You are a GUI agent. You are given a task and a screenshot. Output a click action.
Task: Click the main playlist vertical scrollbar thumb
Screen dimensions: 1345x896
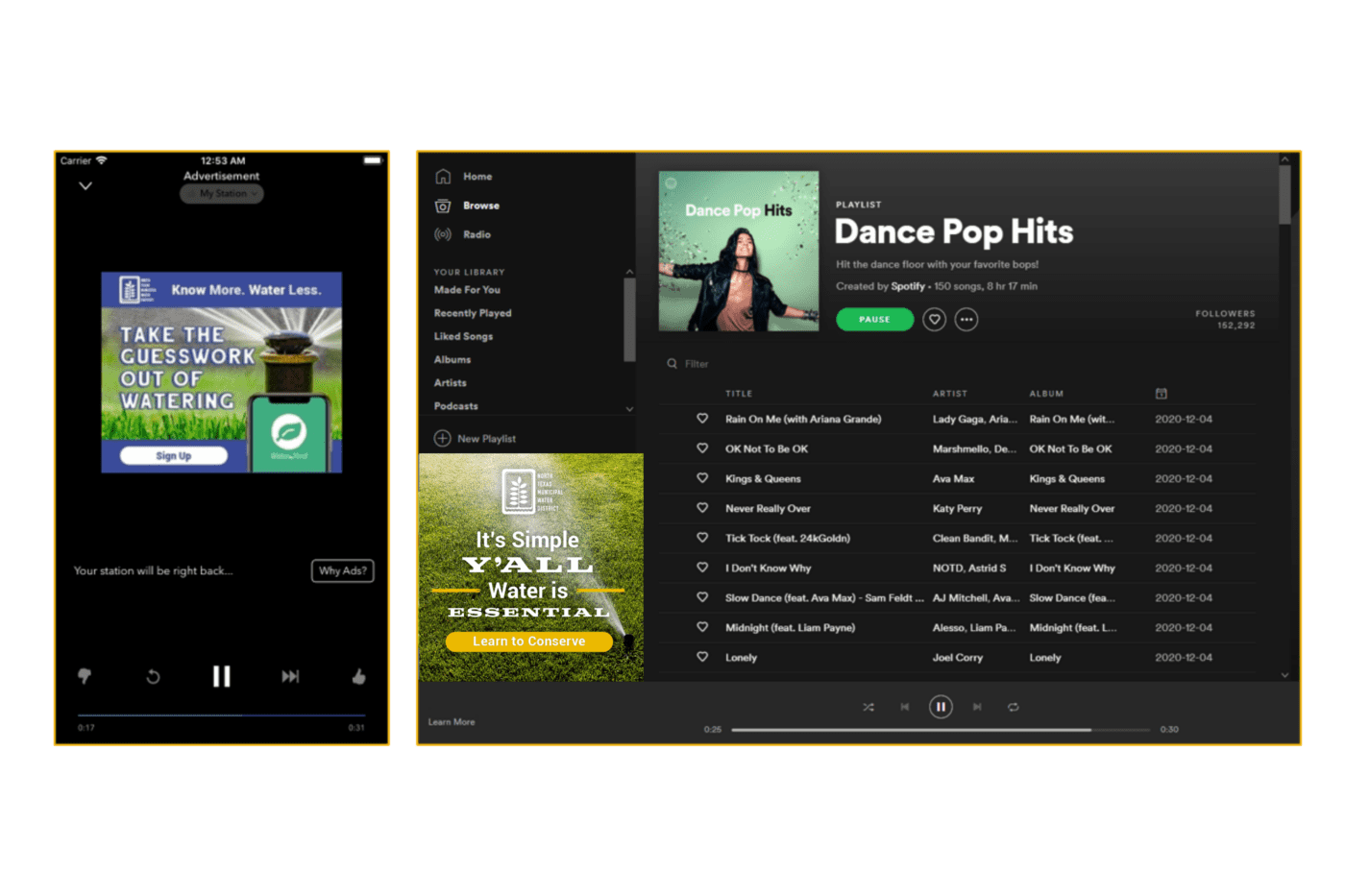point(1284,195)
